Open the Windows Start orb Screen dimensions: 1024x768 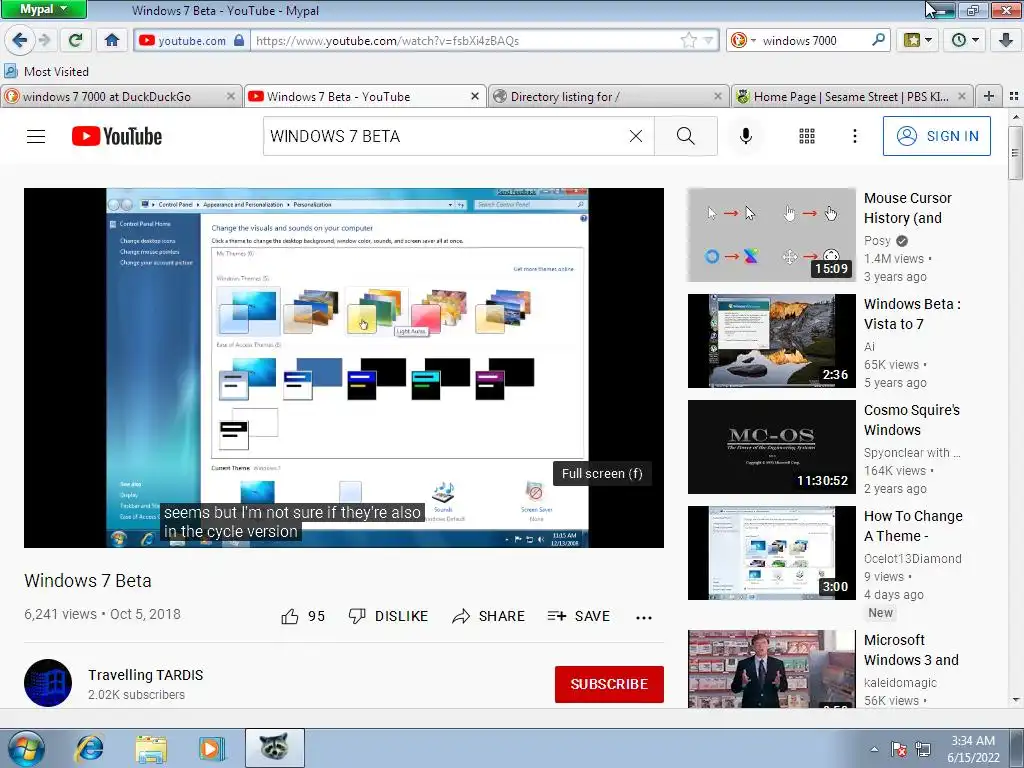26,748
